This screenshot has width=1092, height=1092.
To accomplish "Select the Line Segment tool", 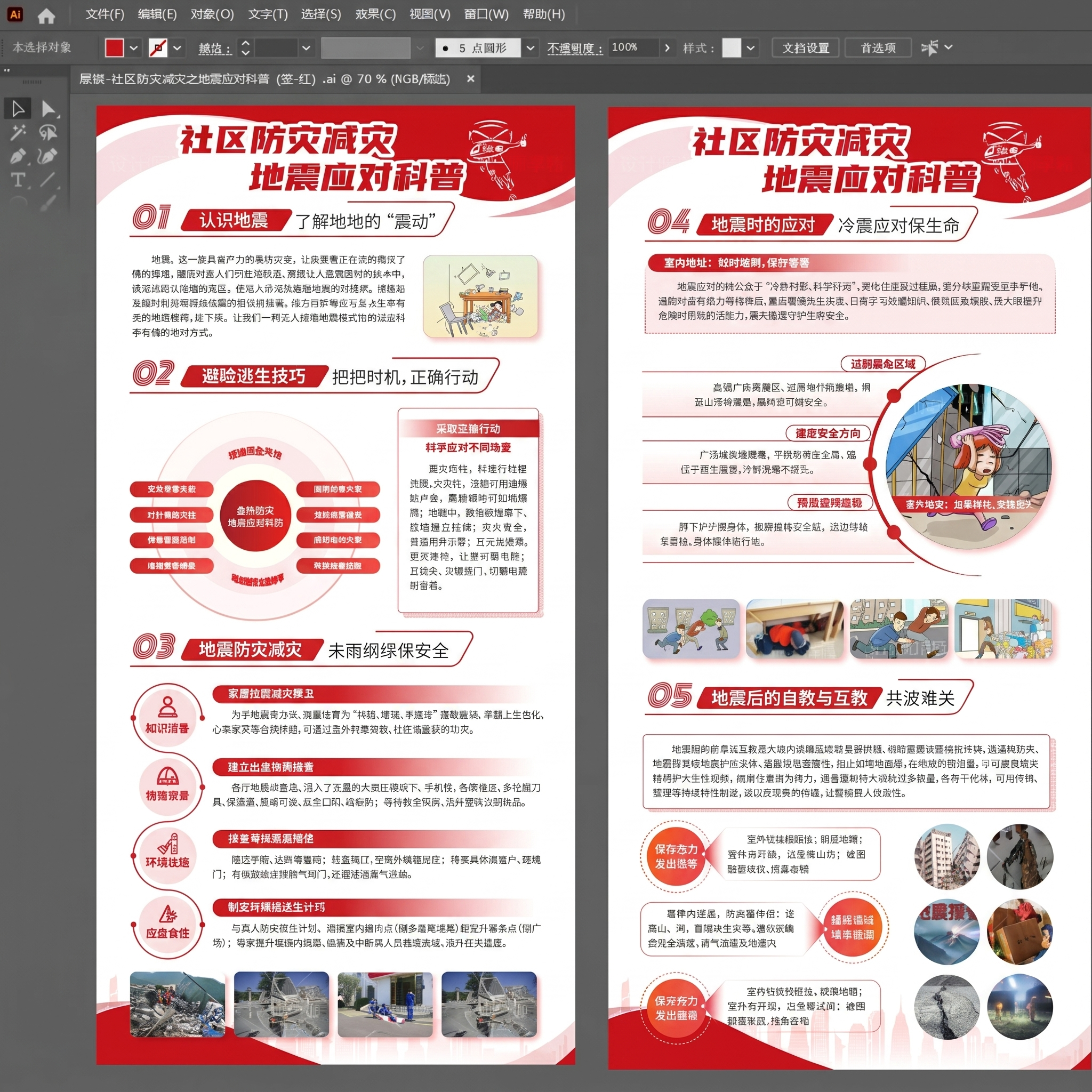I will (48, 180).
